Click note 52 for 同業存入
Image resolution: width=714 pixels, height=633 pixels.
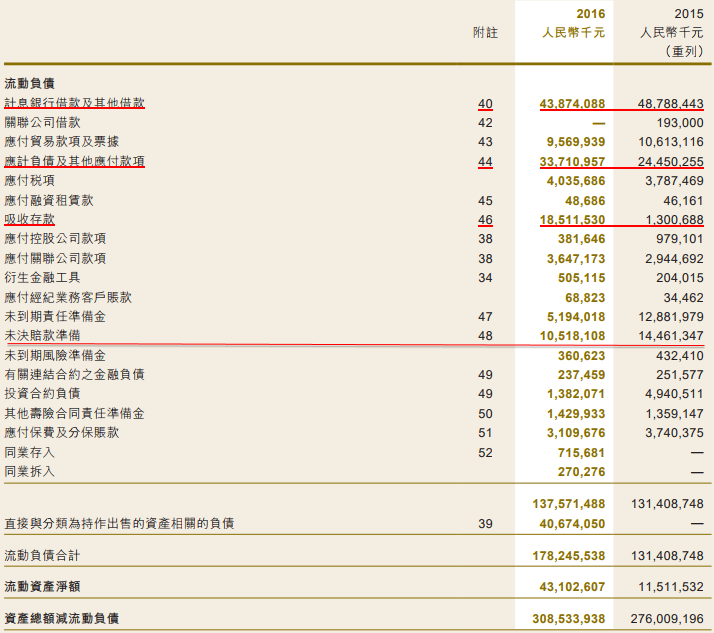tap(485, 452)
